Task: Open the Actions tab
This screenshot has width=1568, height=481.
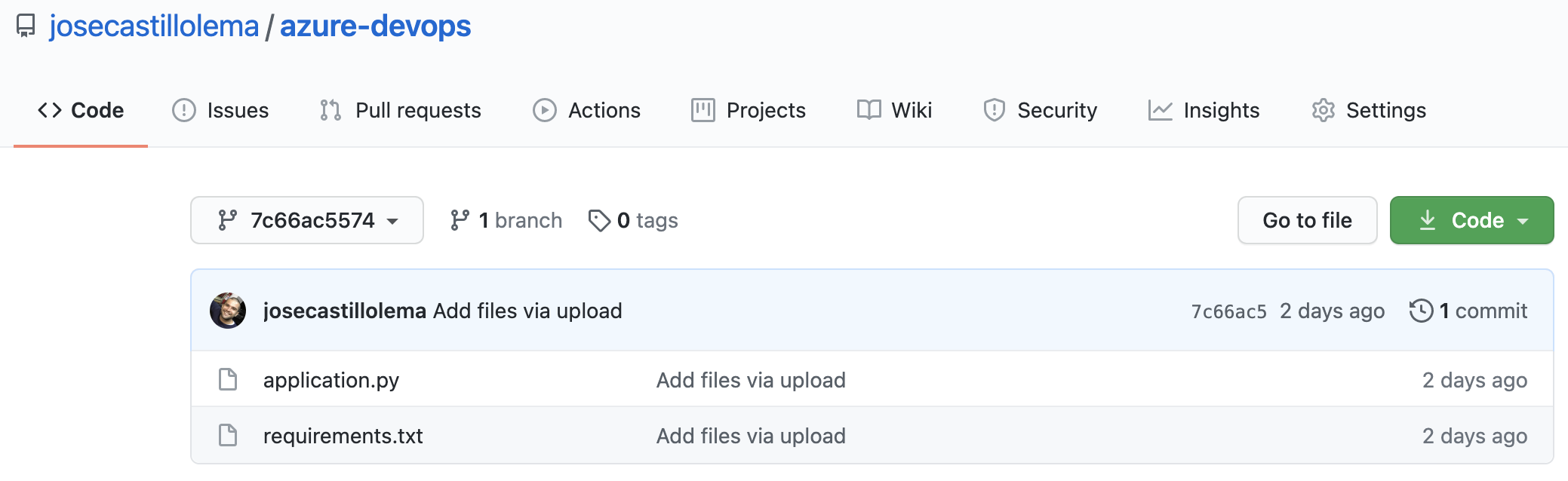Action: coord(586,110)
